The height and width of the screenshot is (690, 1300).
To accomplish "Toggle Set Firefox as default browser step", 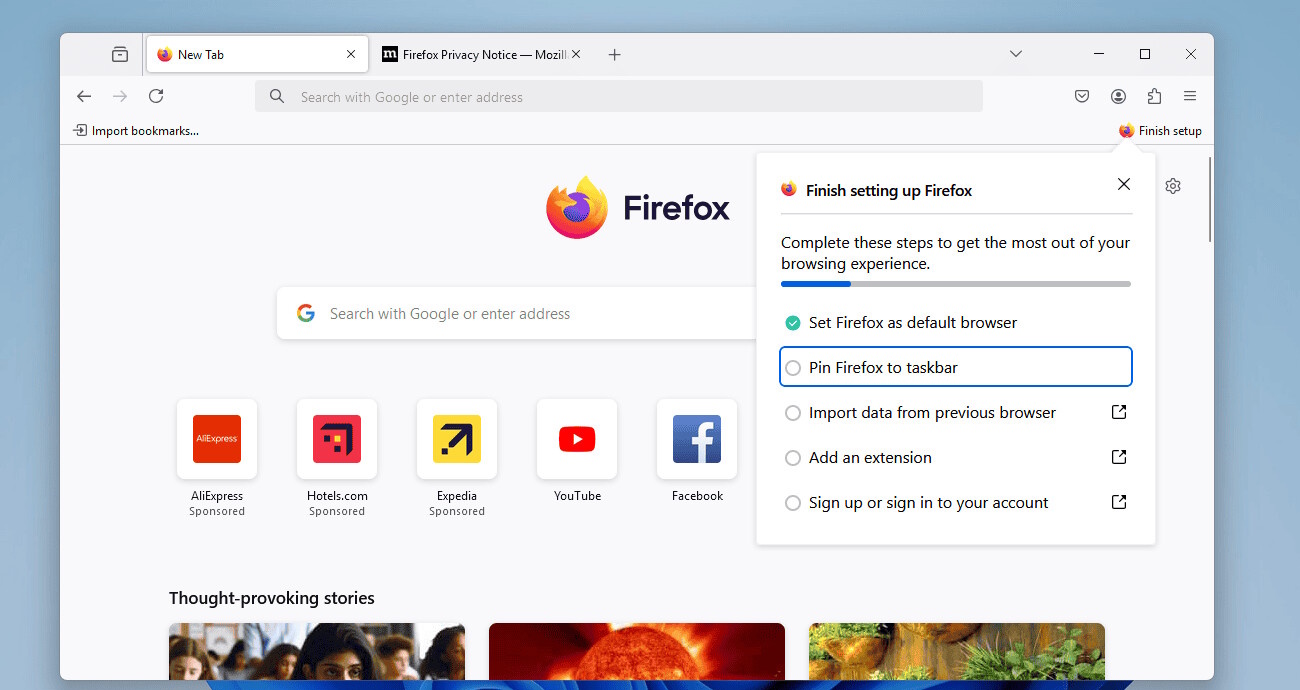I will pyautogui.click(x=956, y=323).
